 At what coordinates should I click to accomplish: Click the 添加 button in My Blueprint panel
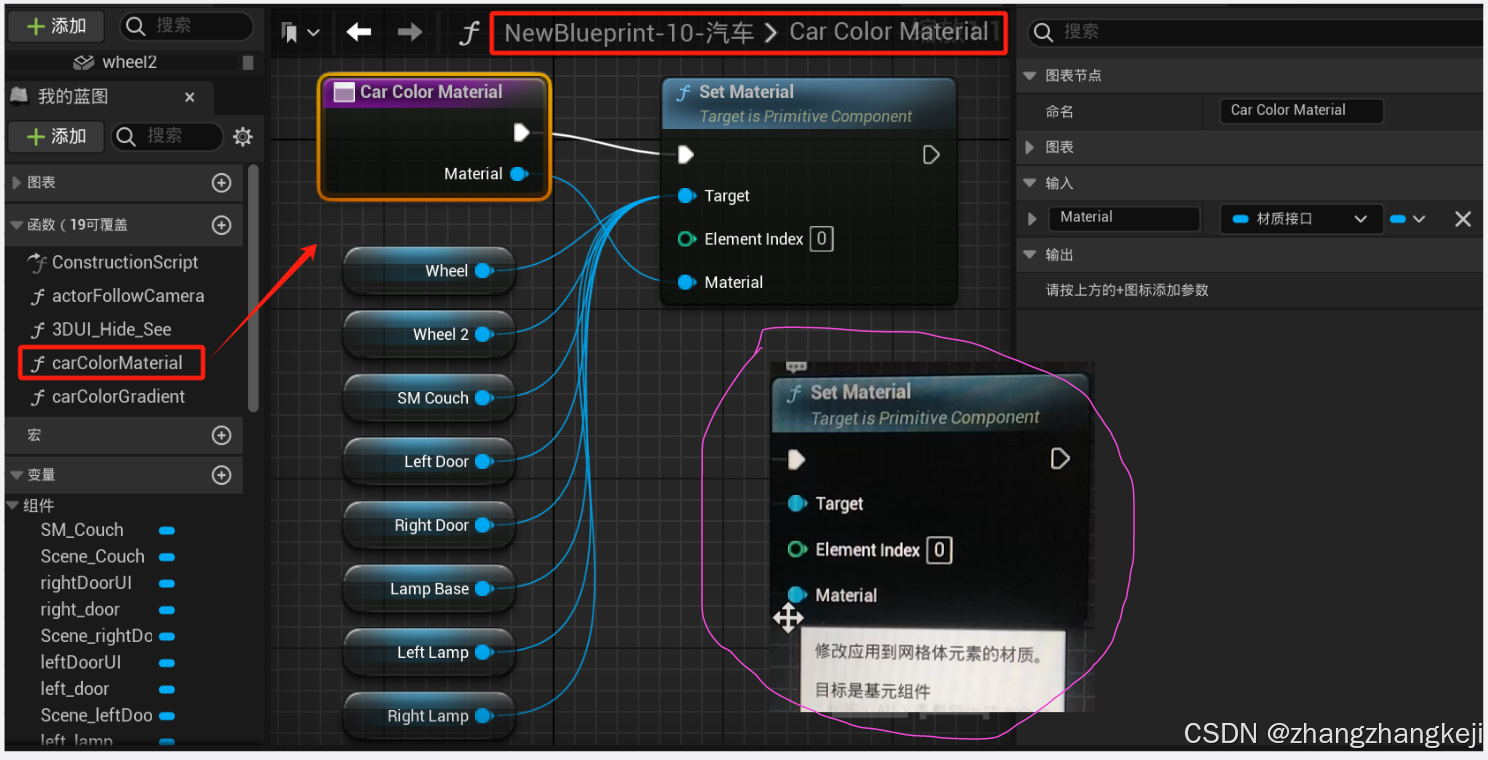pyautogui.click(x=56, y=136)
